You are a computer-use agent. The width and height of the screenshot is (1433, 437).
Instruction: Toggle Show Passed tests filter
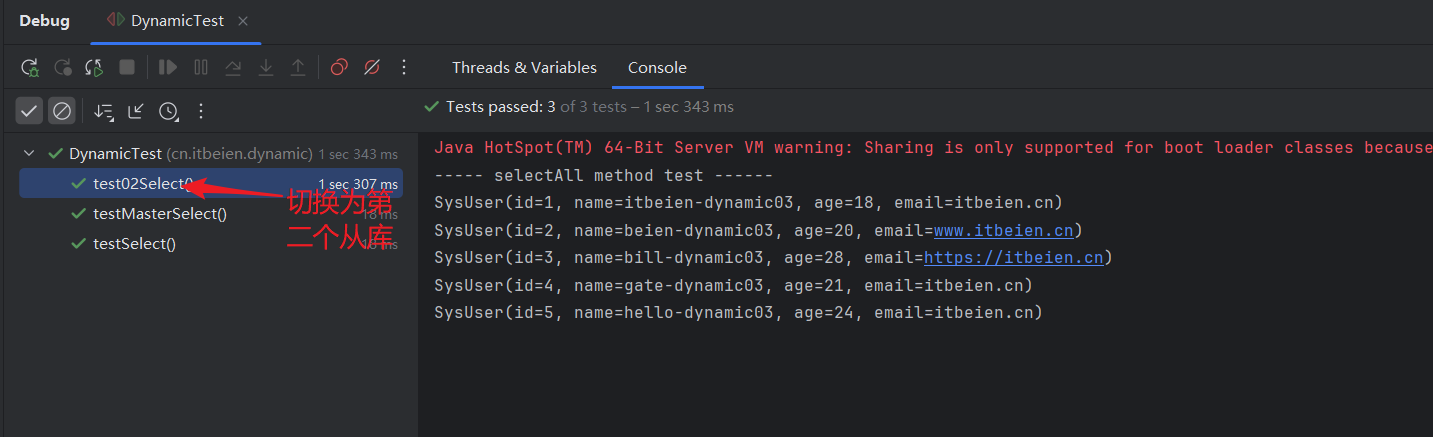pyautogui.click(x=30, y=111)
